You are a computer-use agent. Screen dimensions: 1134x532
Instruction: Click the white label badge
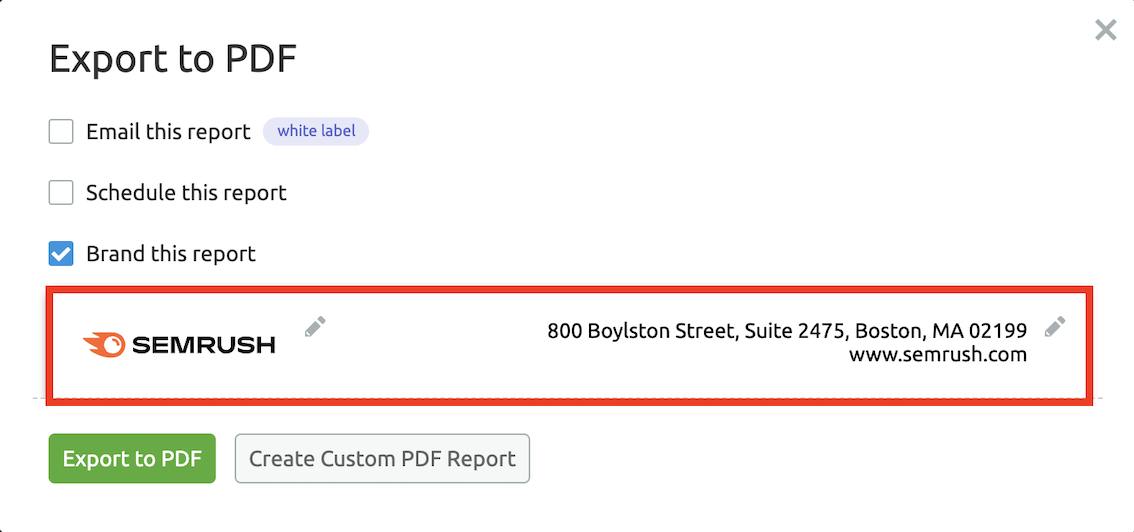tap(316, 131)
